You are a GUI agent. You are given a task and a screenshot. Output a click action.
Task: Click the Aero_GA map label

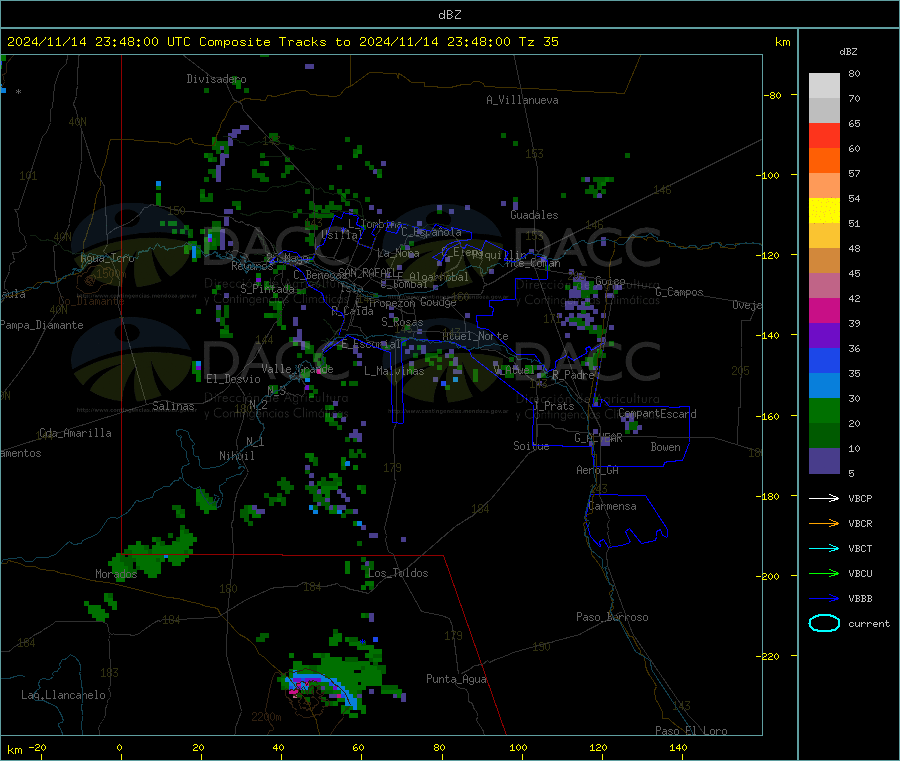(598, 470)
